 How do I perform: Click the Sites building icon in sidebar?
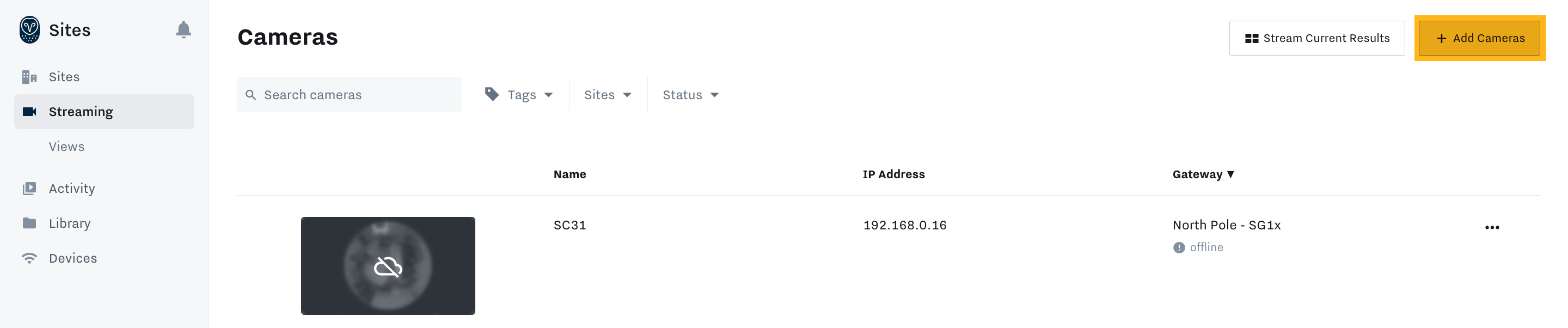(x=29, y=77)
